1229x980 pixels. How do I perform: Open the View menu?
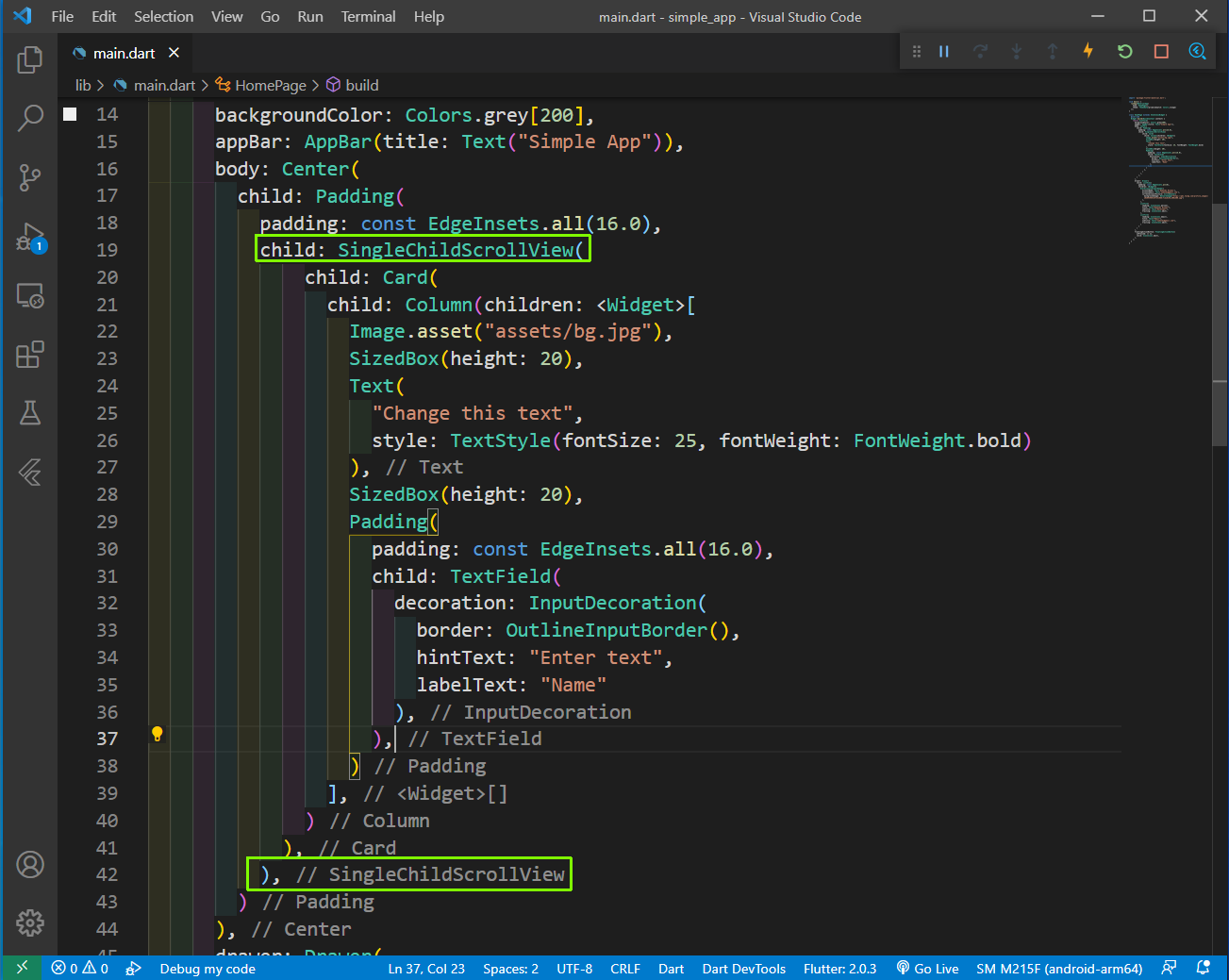pyautogui.click(x=226, y=17)
